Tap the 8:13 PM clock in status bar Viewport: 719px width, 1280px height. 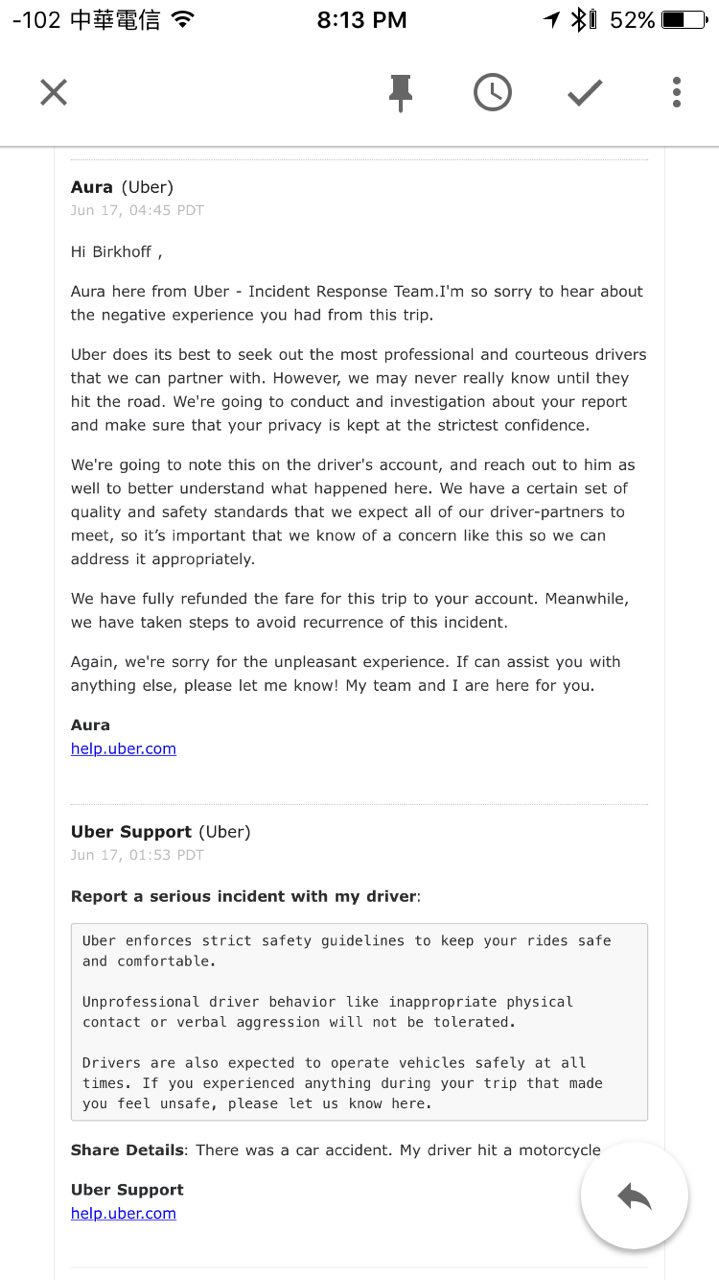[361, 20]
